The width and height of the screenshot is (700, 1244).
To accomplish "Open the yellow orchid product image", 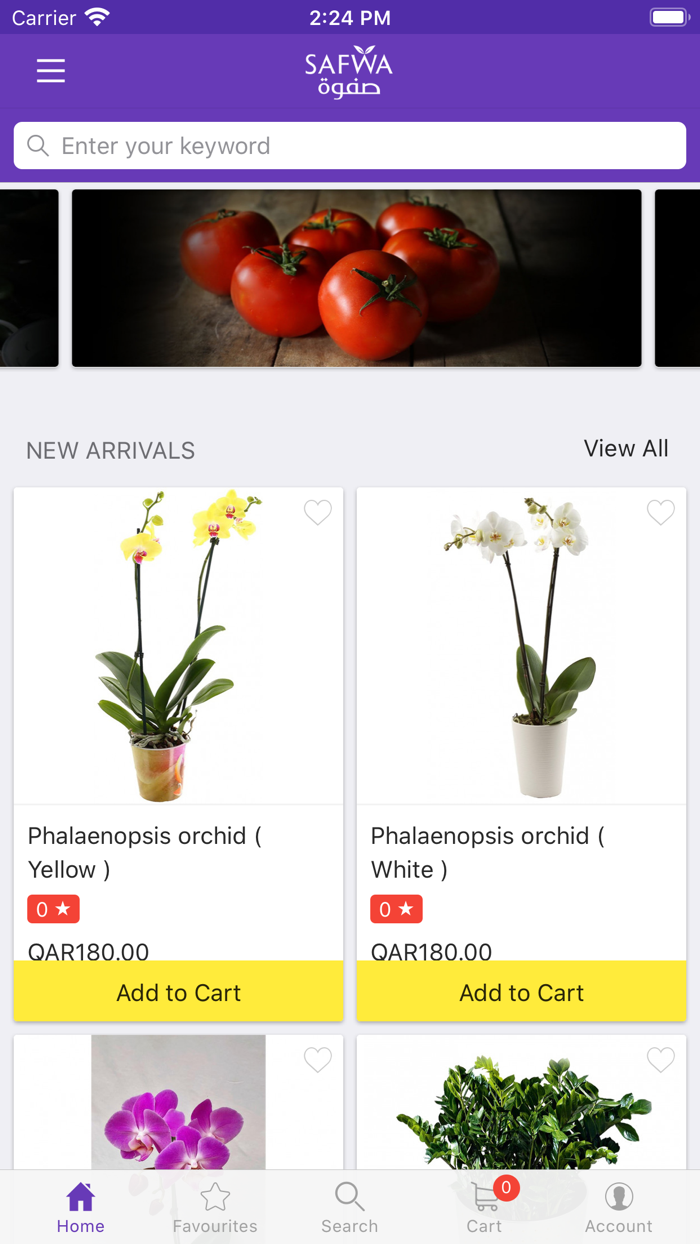I will click(x=179, y=646).
